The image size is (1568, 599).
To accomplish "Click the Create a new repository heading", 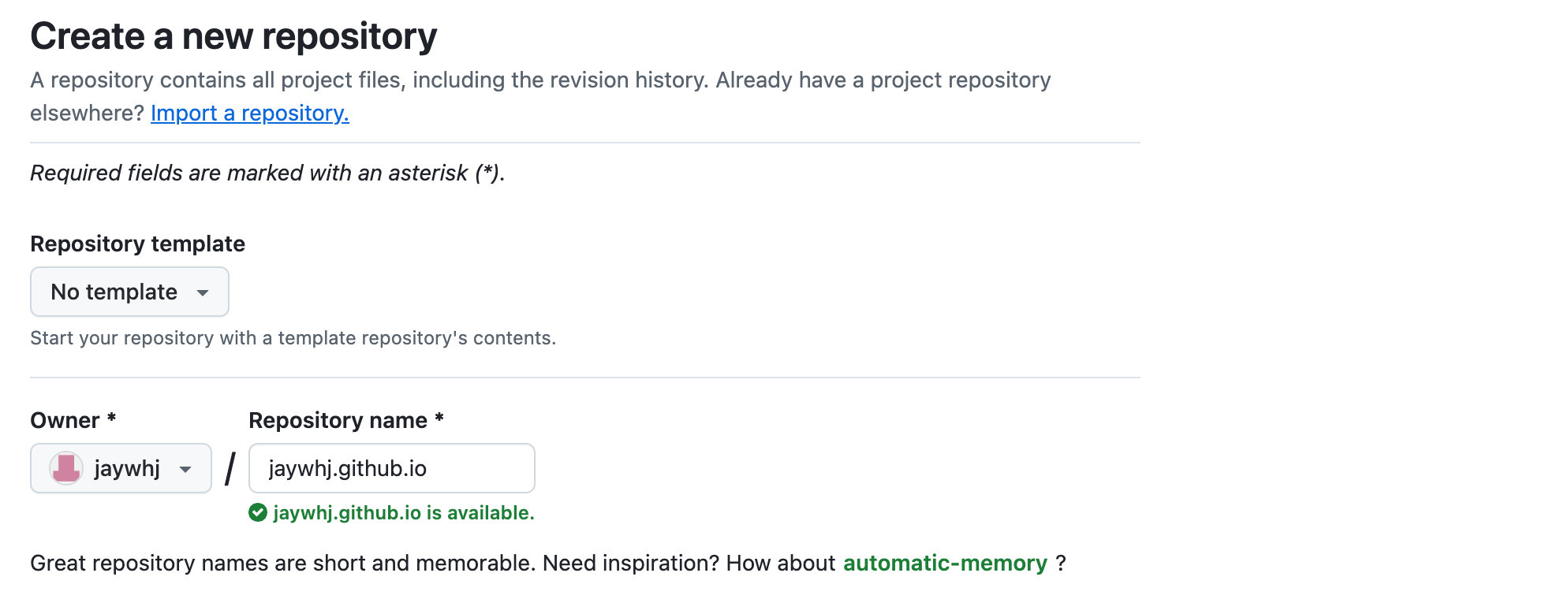I will [x=233, y=37].
